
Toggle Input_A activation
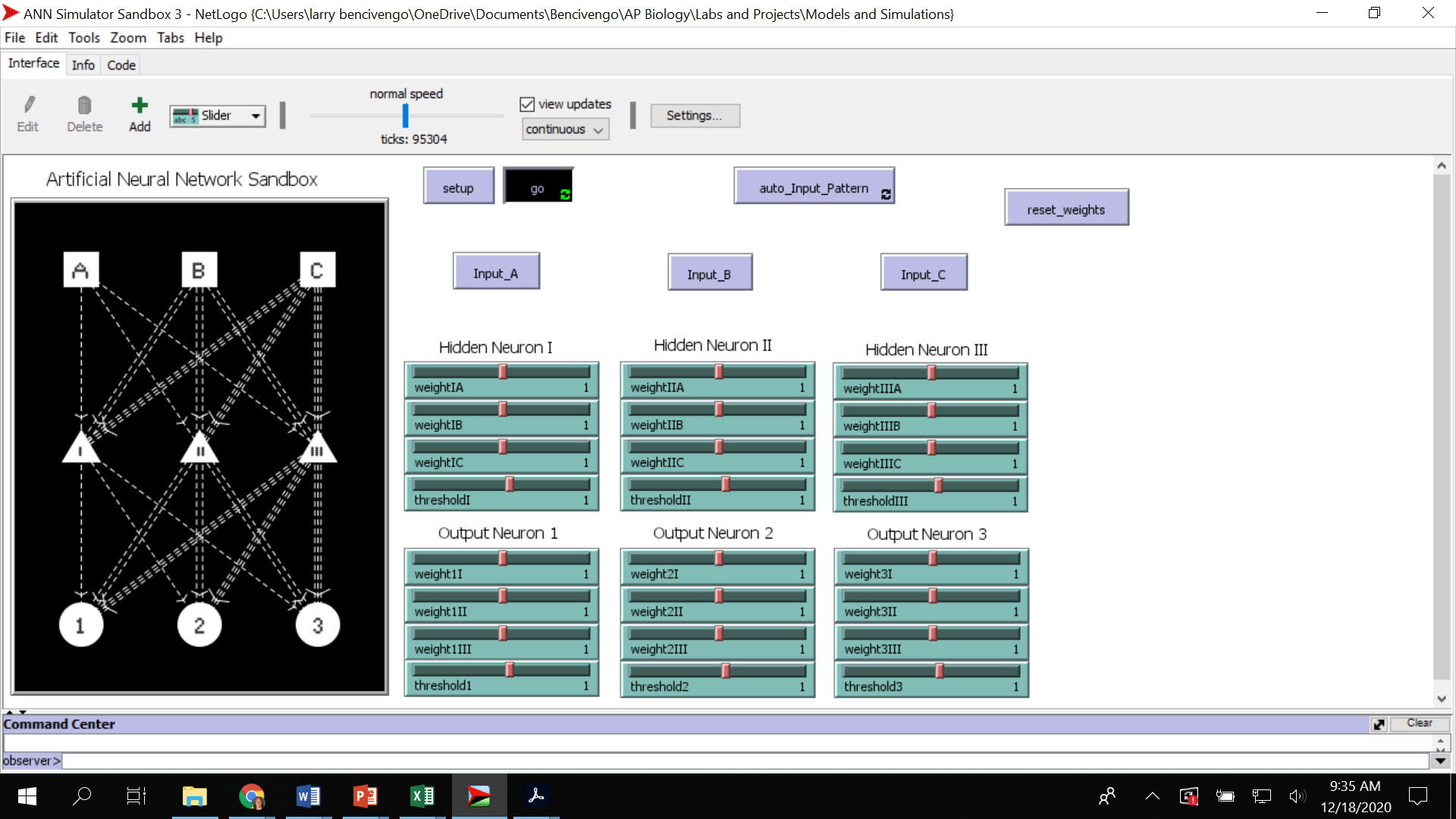(x=495, y=274)
